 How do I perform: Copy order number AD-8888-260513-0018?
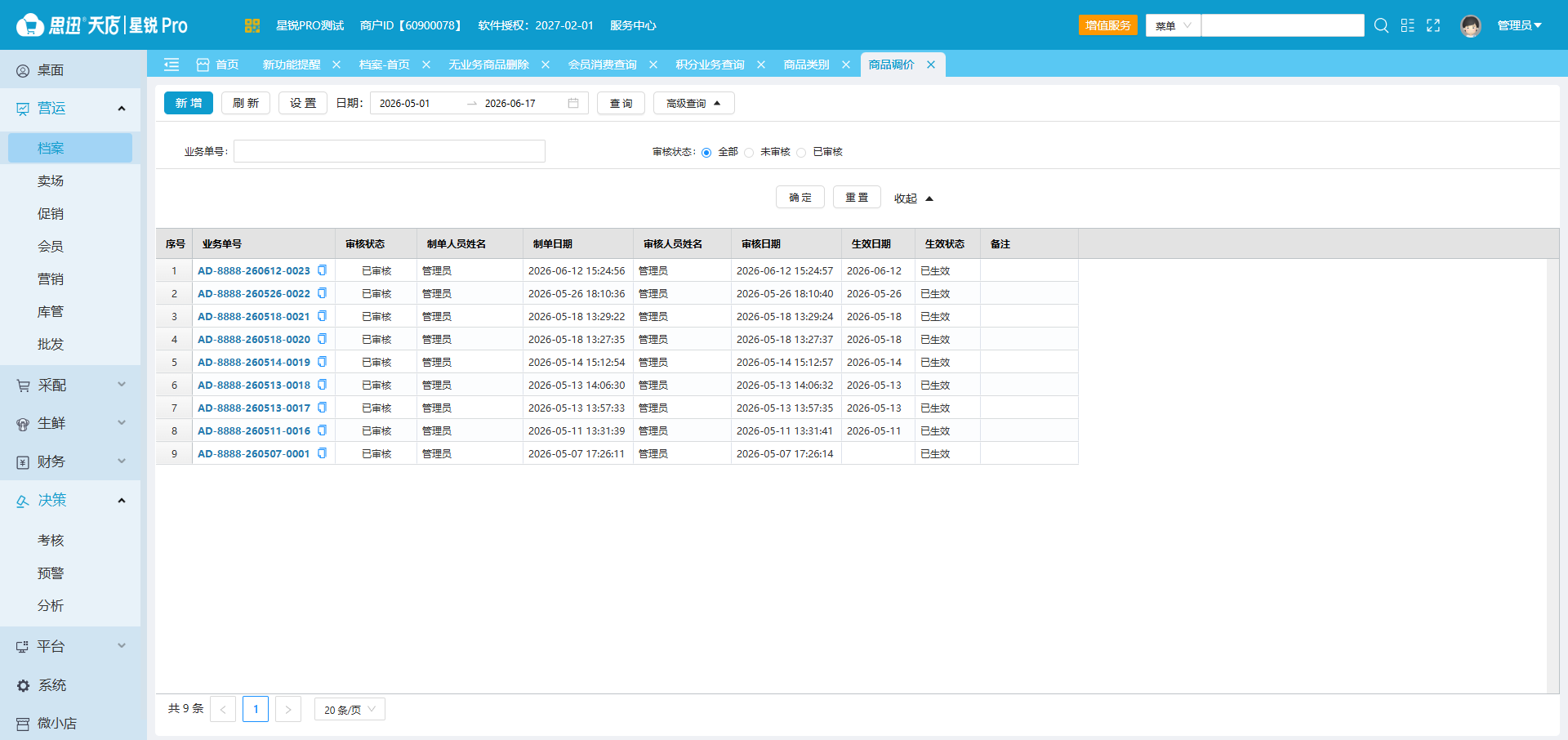322,385
